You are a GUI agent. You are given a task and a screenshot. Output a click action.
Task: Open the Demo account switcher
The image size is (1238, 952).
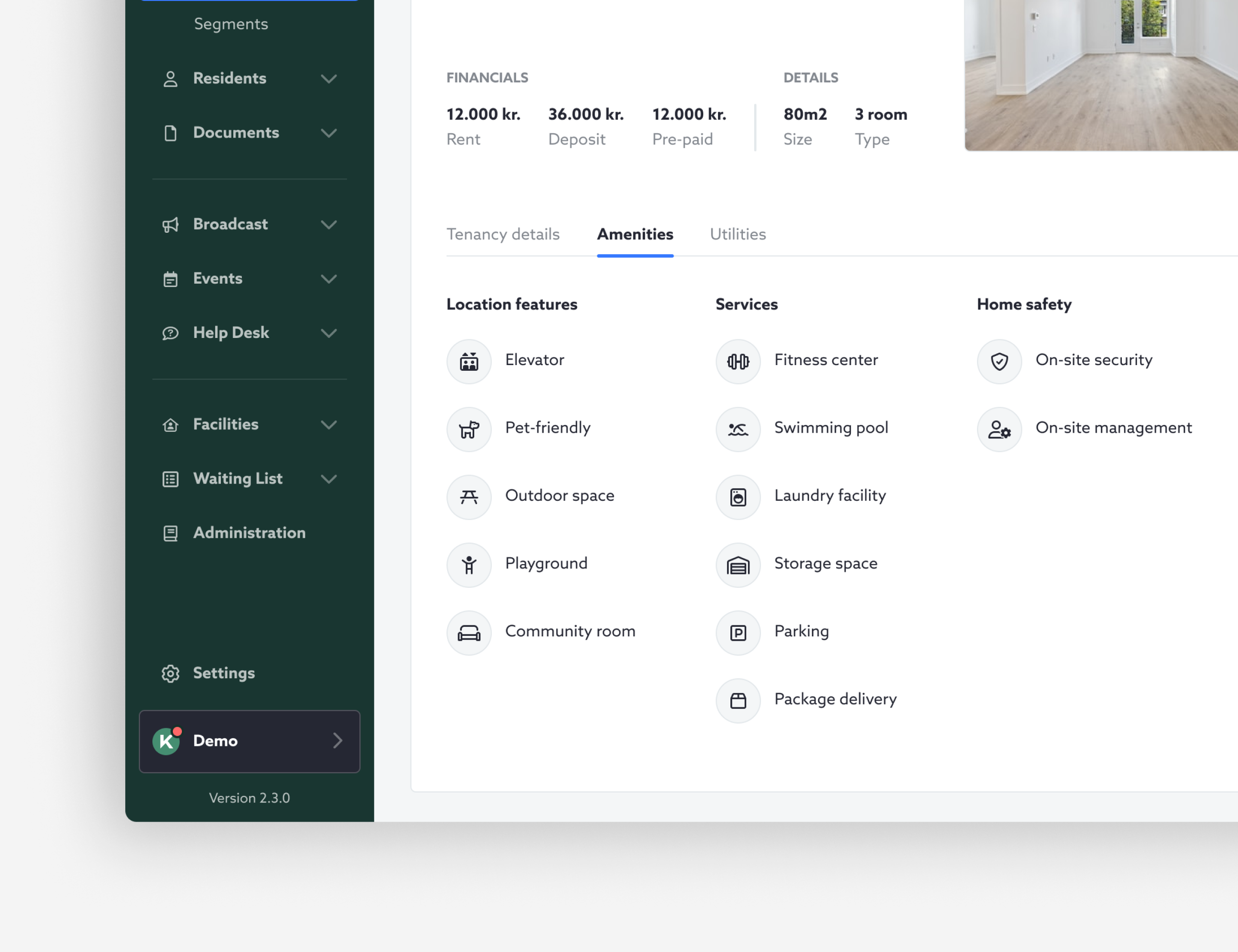250,741
